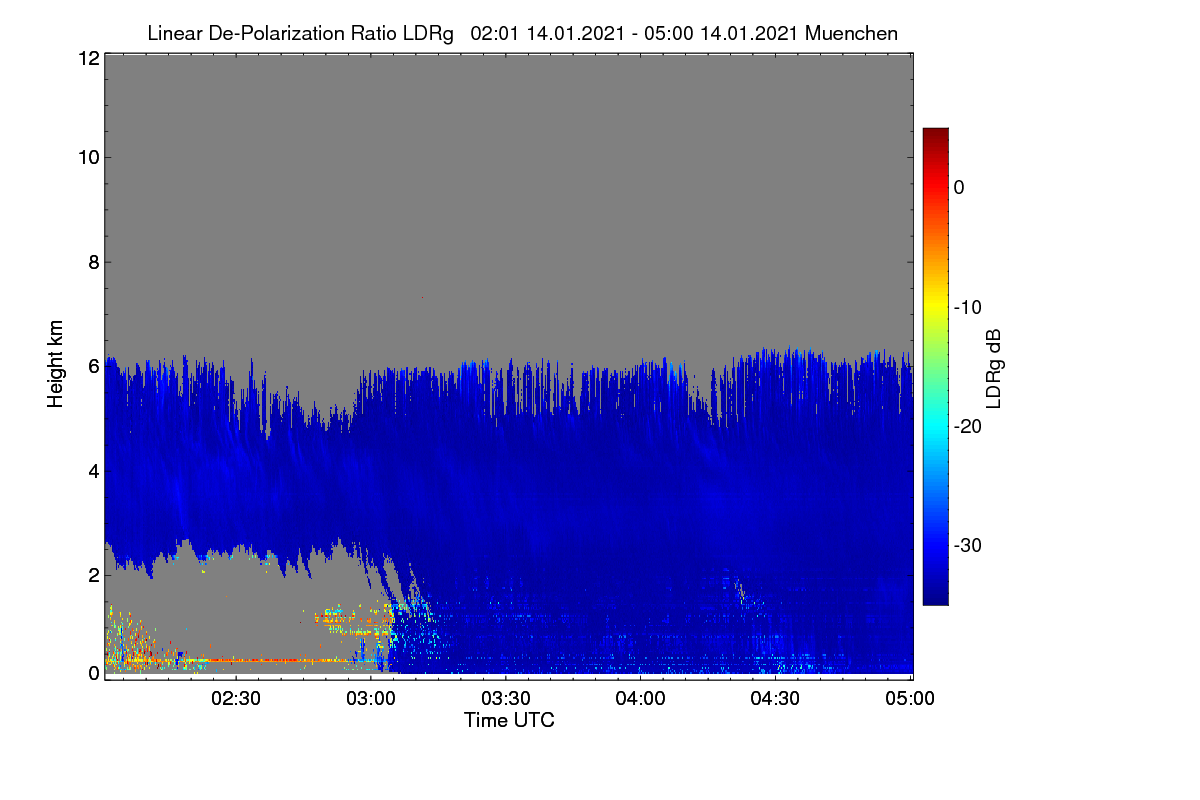This screenshot has width=1200, height=800.
Task: Click the 2 km height label
Action: pyautogui.click(x=92, y=575)
